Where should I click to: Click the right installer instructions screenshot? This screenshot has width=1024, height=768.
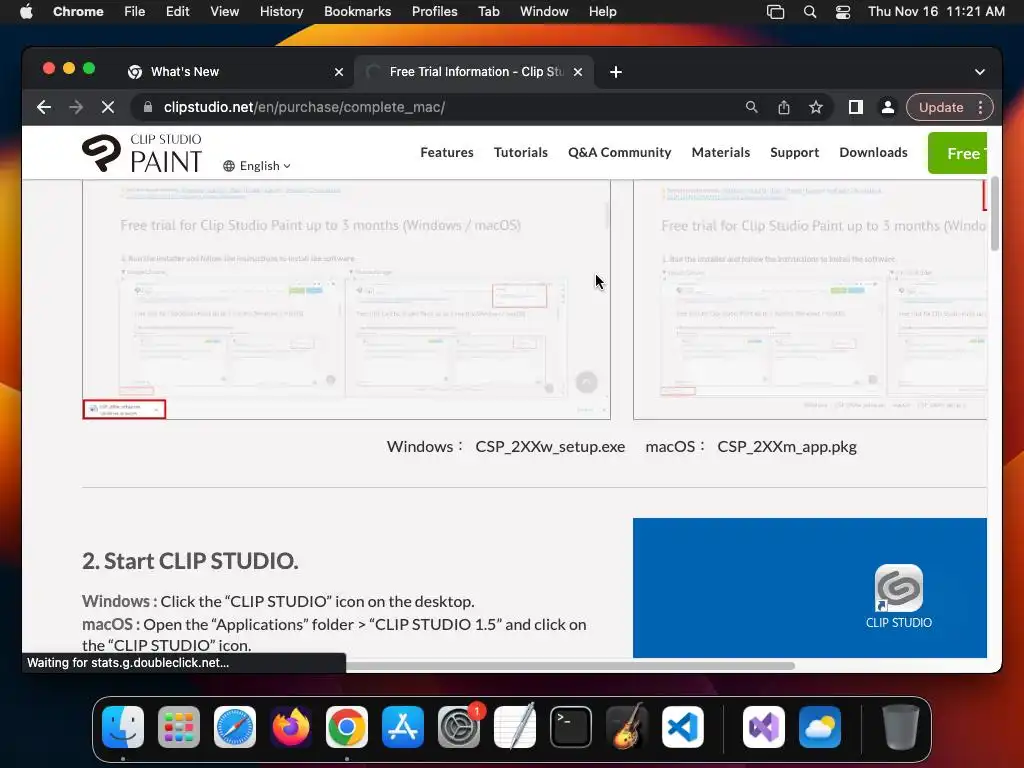[x=810, y=300]
